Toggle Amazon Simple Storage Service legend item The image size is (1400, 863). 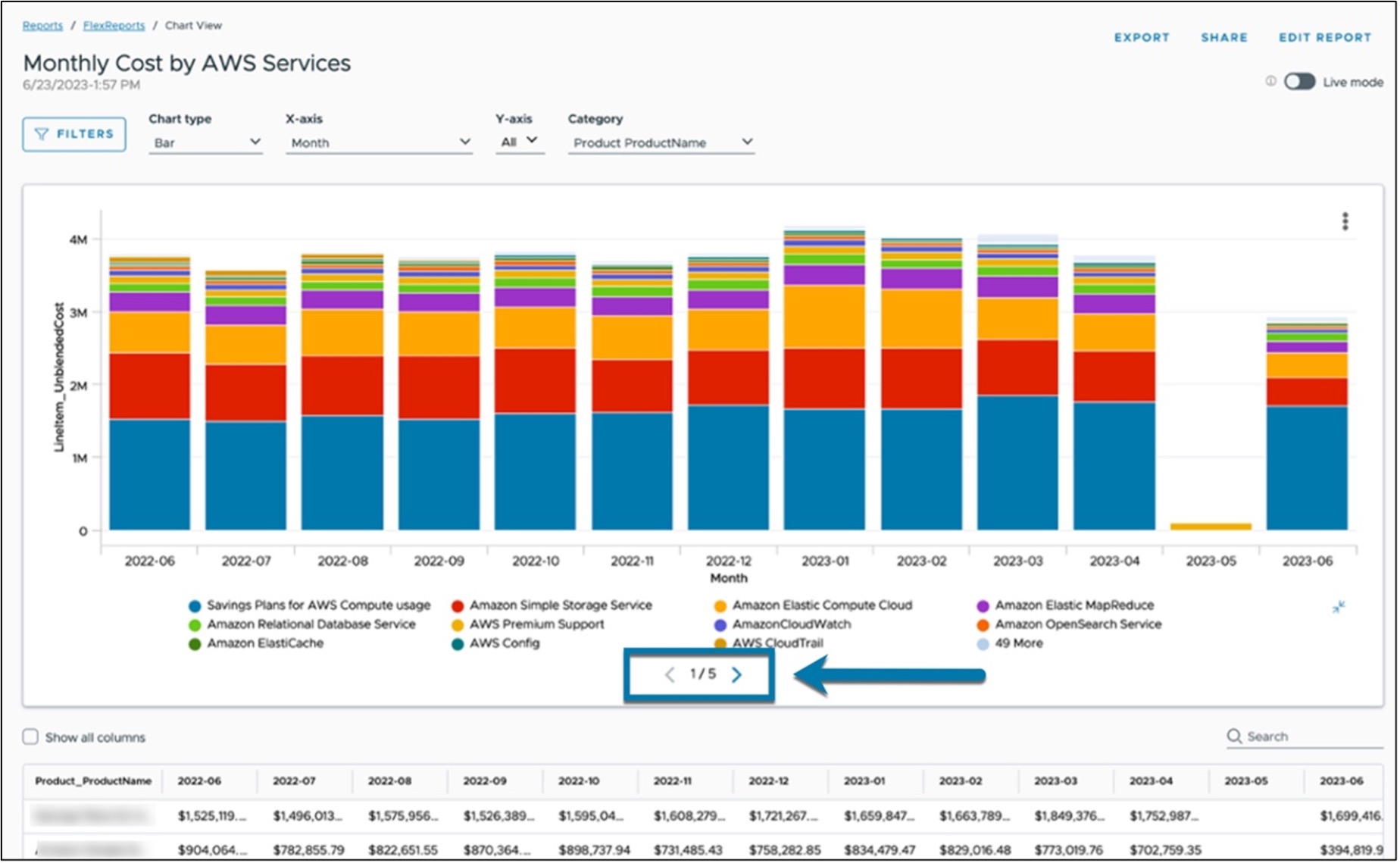pyautogui.click(x=552, y=605)
